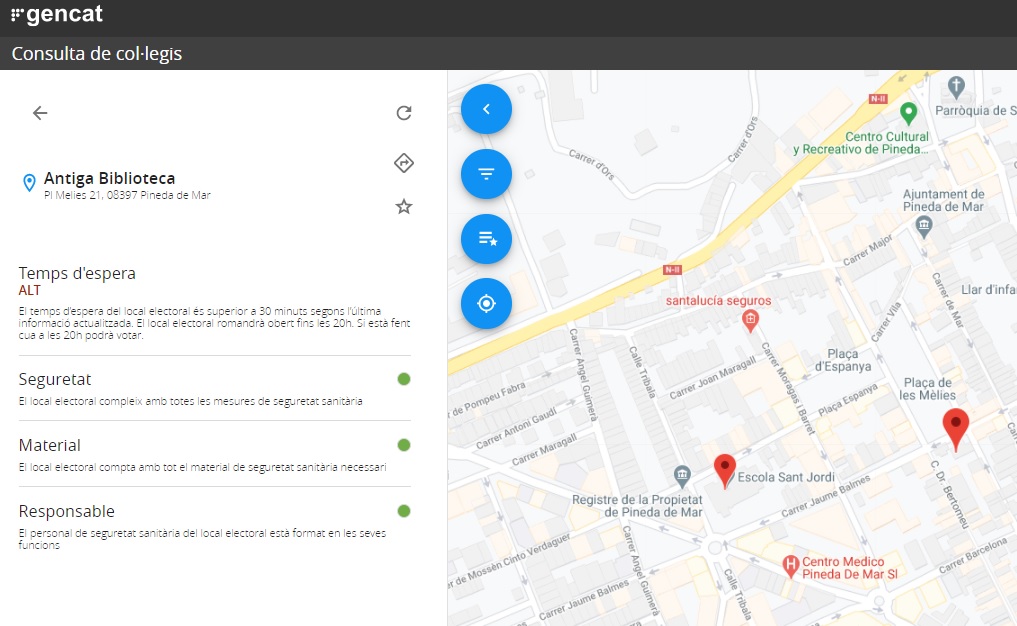Click Escola Sant Jordi map label
Image resolution: width=1017 pixels, height=626 pixels.
tap(786, 477)
